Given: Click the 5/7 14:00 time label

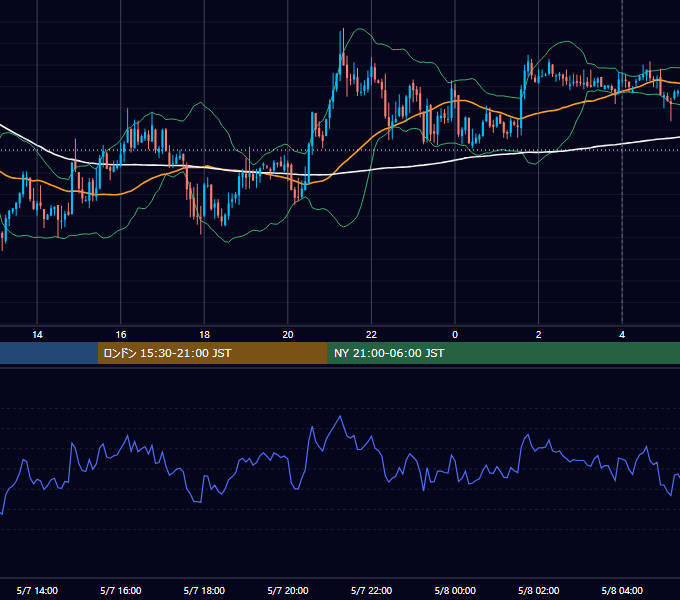Looking at the screenshot, I should pos(37,590).
